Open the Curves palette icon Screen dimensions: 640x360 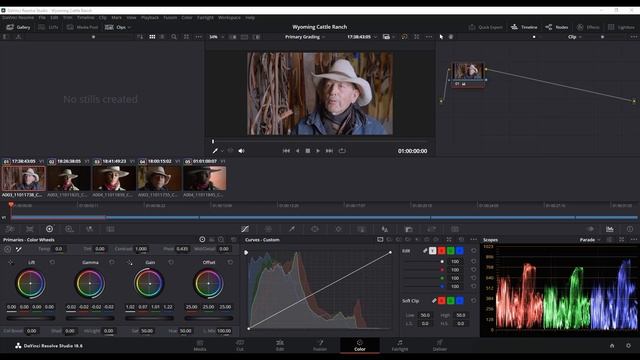coord(245,229)
